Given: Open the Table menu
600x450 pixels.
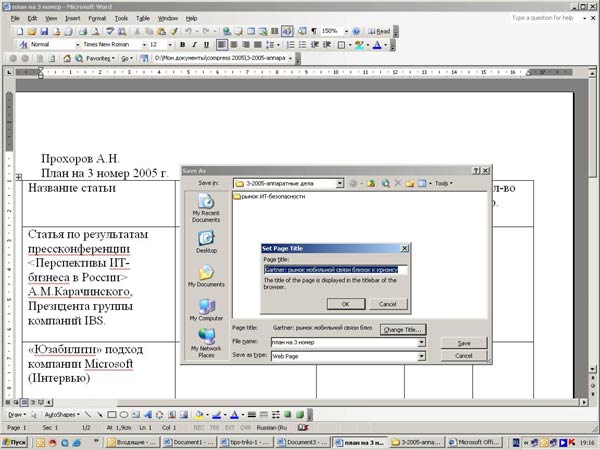Looking at the screenshot, I should [x=145, y=18].
